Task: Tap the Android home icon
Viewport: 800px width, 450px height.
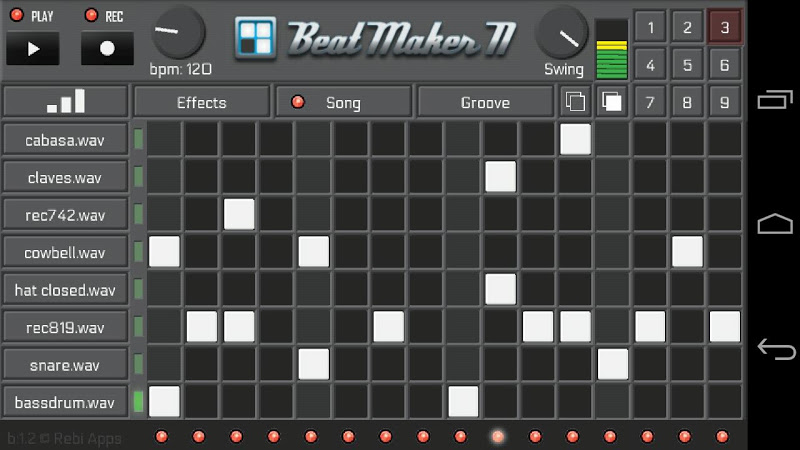Action: tap(775, 223)
